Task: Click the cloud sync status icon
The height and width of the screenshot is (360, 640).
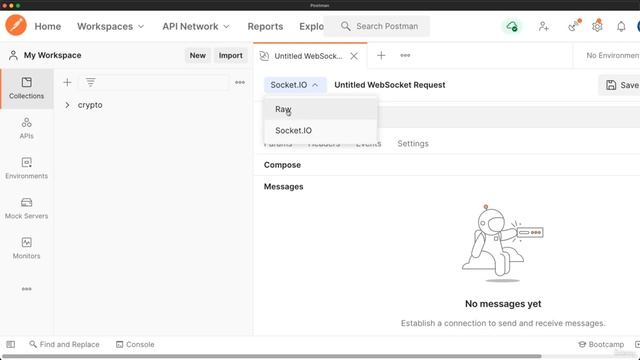Action: click(x=512, y=27)
